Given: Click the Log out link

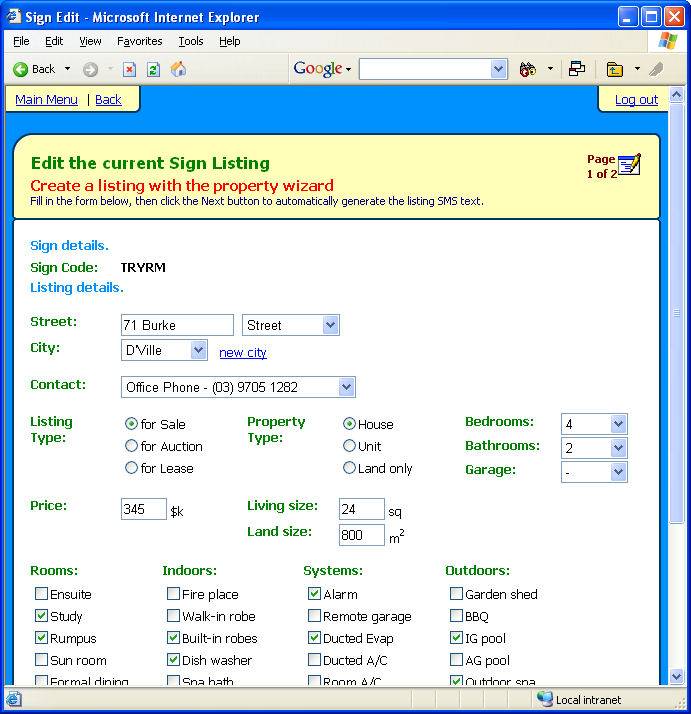Looking at the screenshot, I should coord(636,99).
